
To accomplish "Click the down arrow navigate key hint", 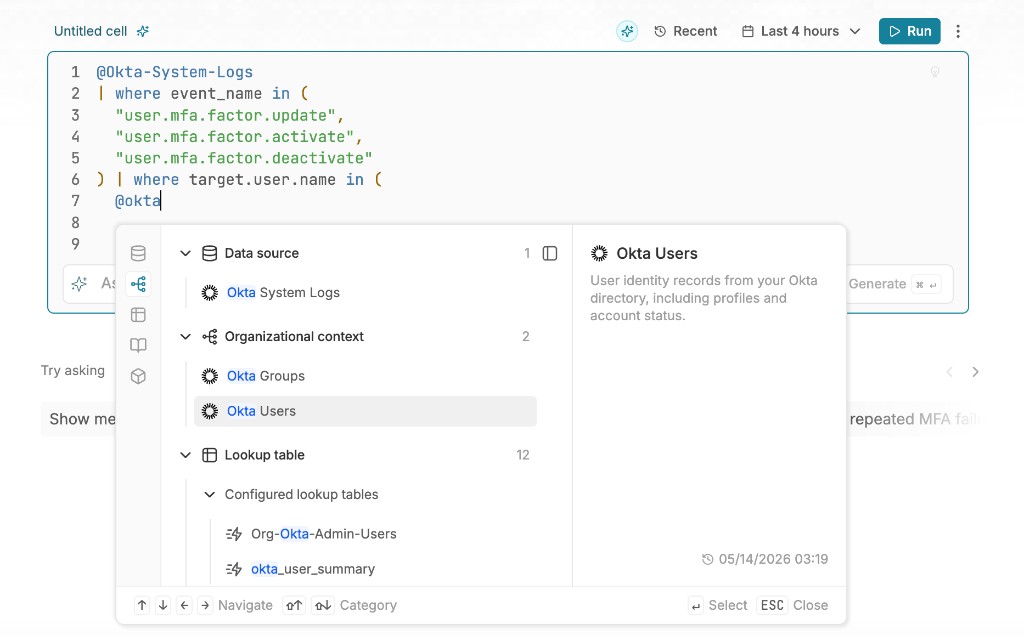I will tap(163, 605).
